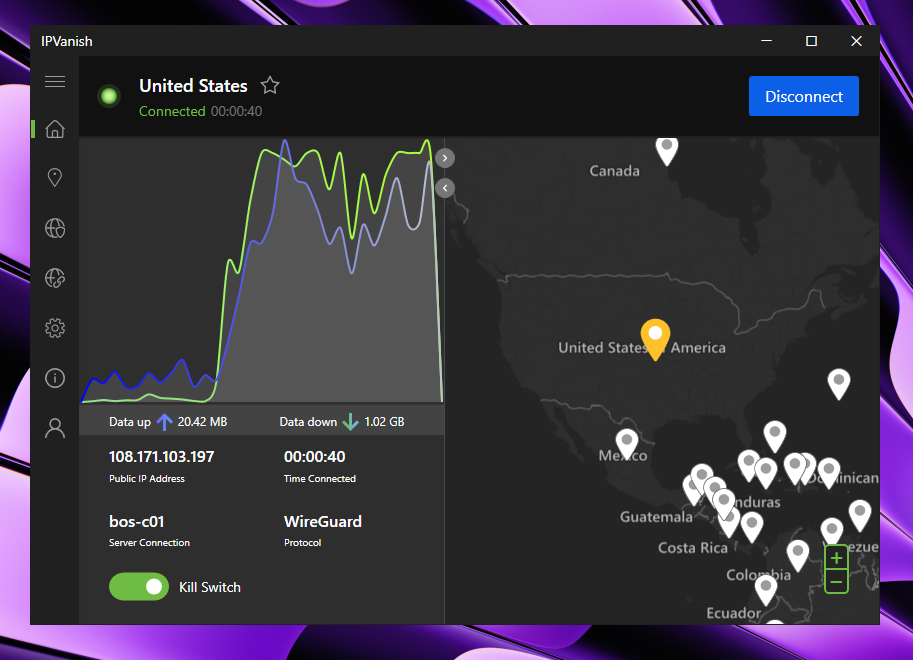Open the Locations pin icon in sidebar
The image size is (913, 660).
point(55,178)
